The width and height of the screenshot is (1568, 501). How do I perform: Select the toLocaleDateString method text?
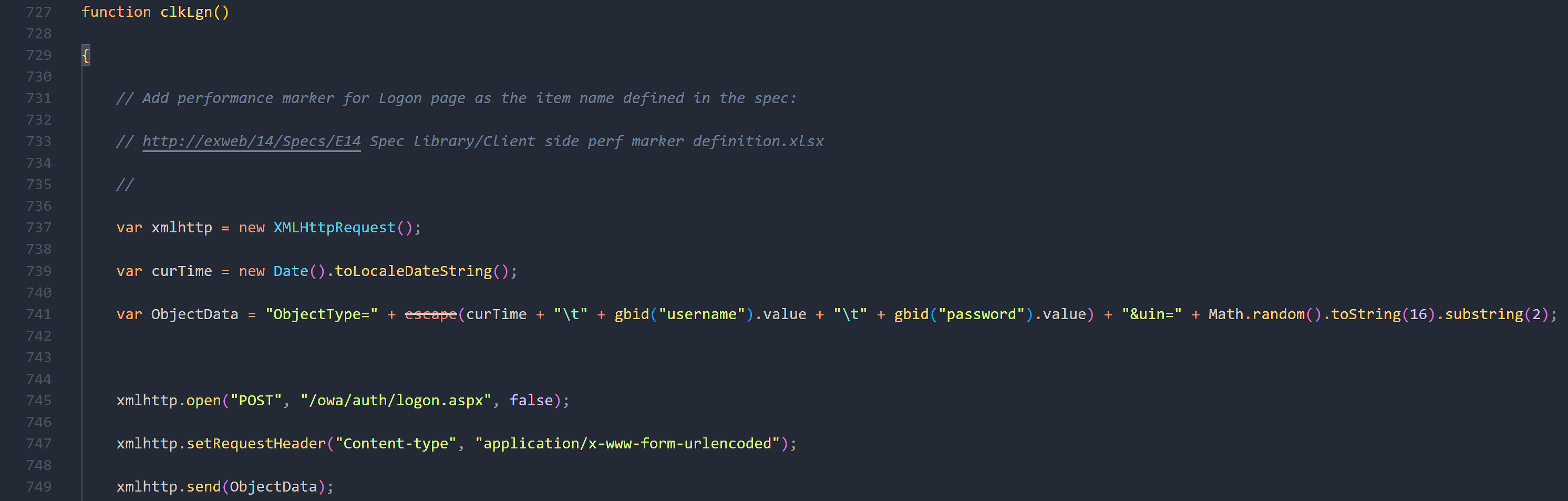414,271
